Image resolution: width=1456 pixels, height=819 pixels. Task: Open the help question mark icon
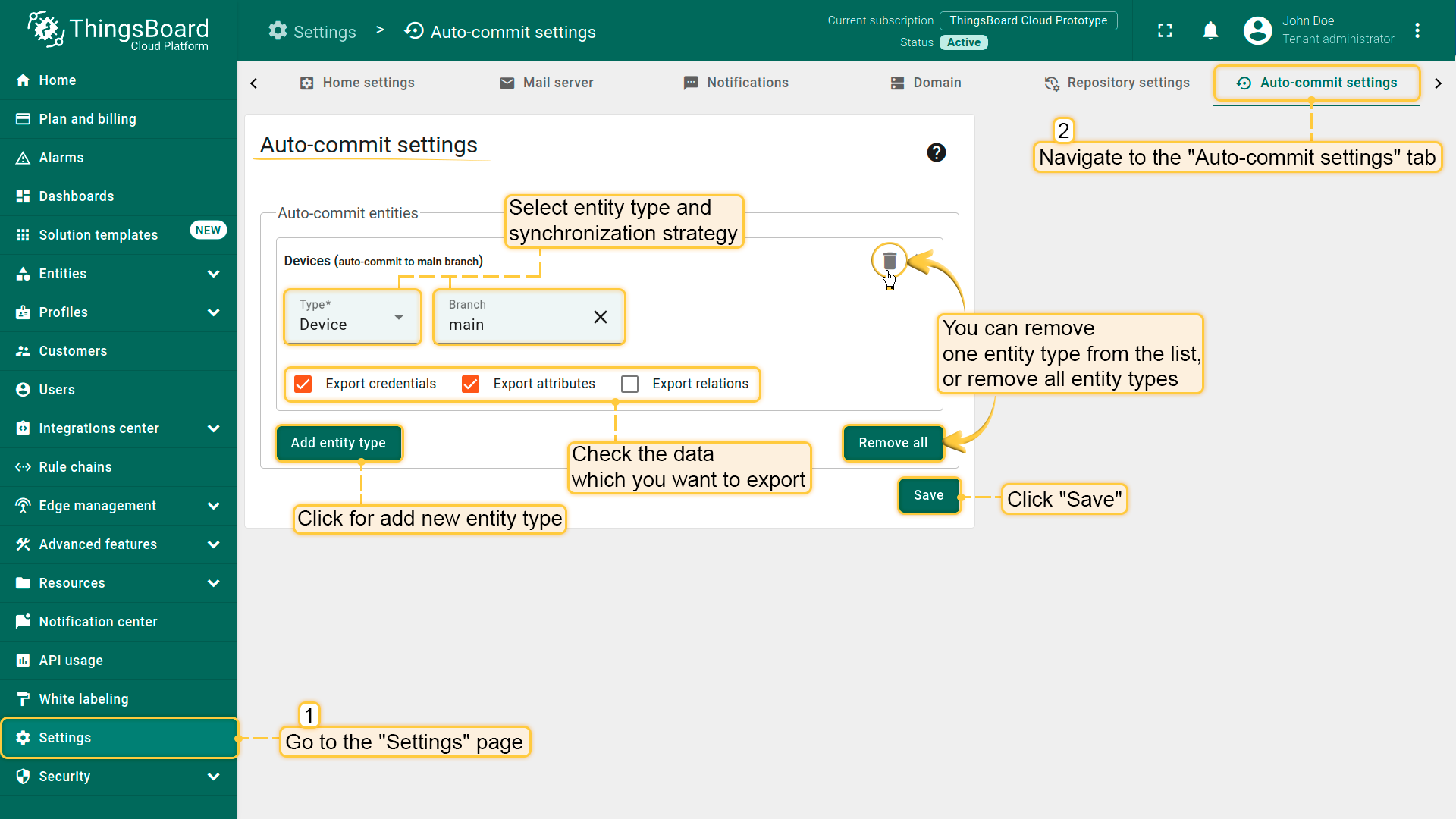tap(936, 152)
